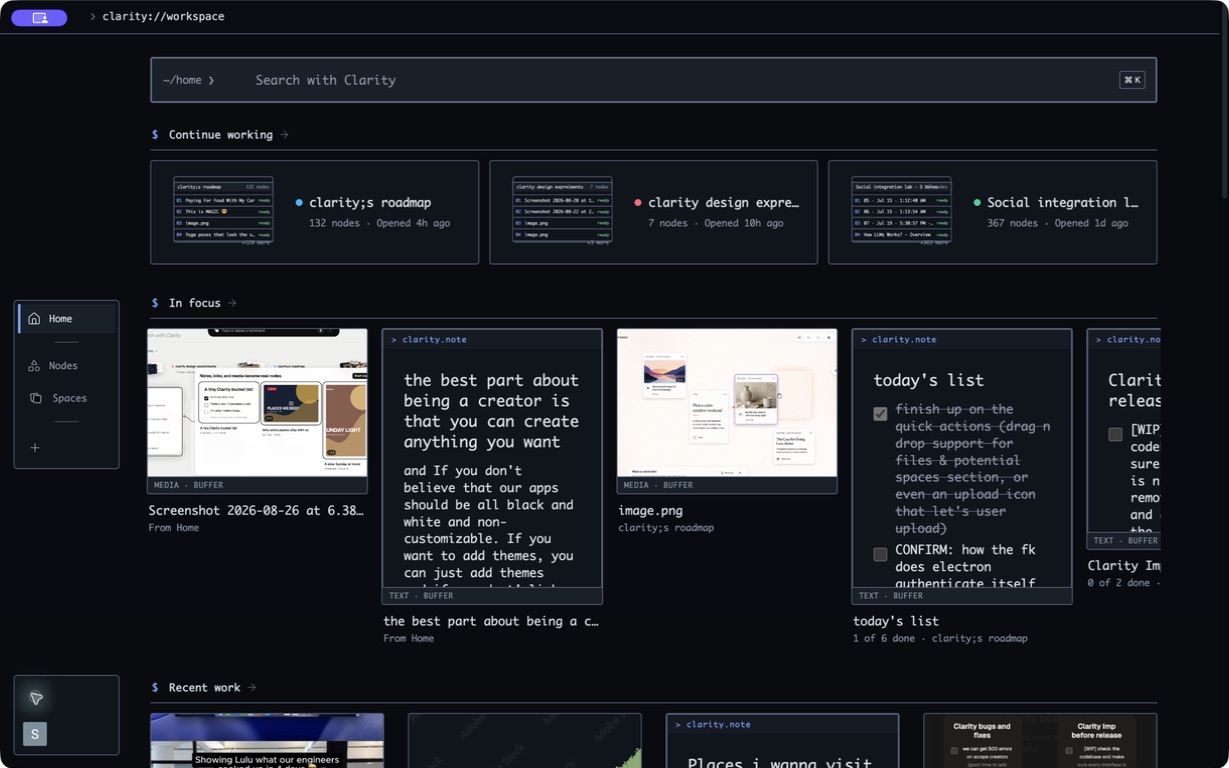The width and height of the screenshot is (1229, 768).
Task: Open the image.png media thumbnail
Action: pos(727,403)
